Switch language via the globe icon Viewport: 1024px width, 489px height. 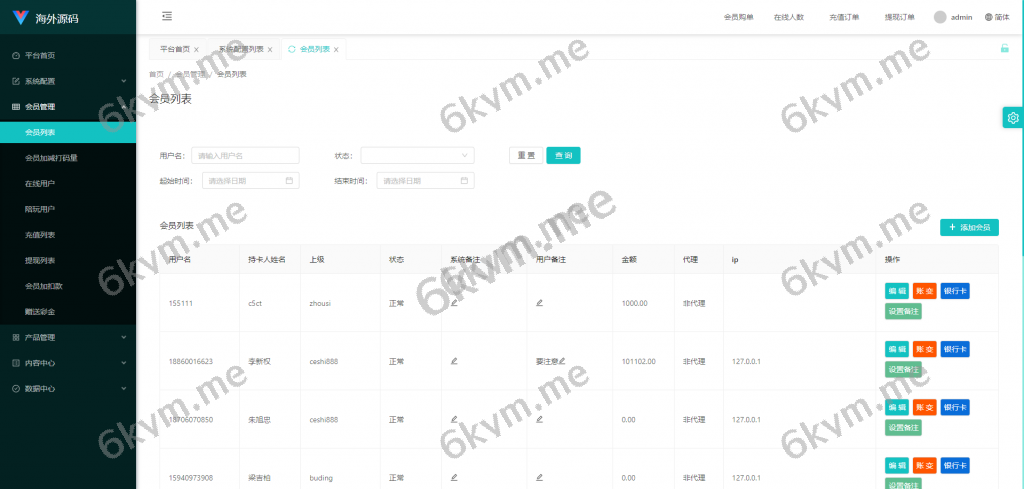click(988, 18)
